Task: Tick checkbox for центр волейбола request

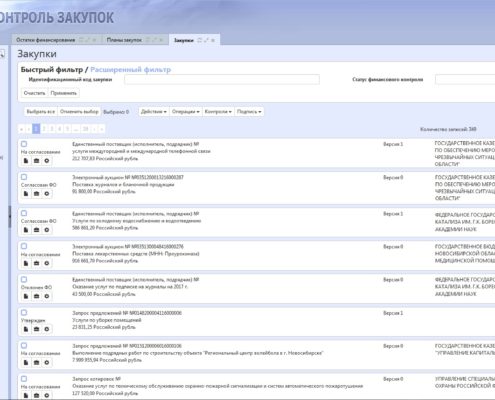Action: tap(24, 346)
